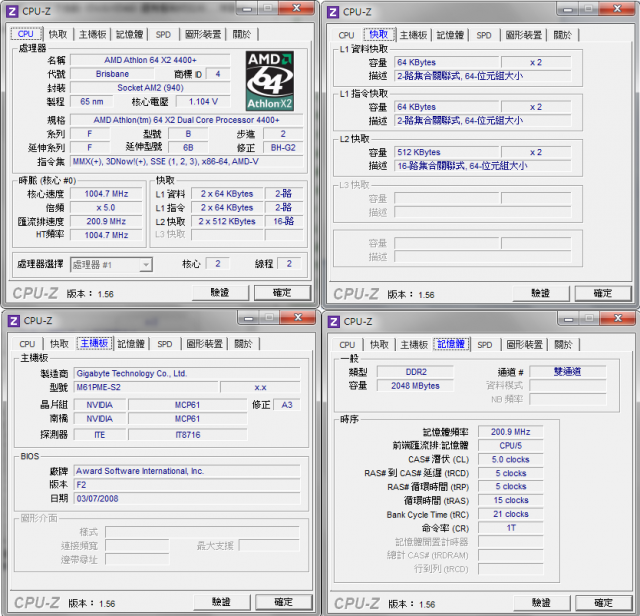Viewport: 640px width, 616px height.
Task: Click the motherboard model M61PME-S2
Action: 146,387
